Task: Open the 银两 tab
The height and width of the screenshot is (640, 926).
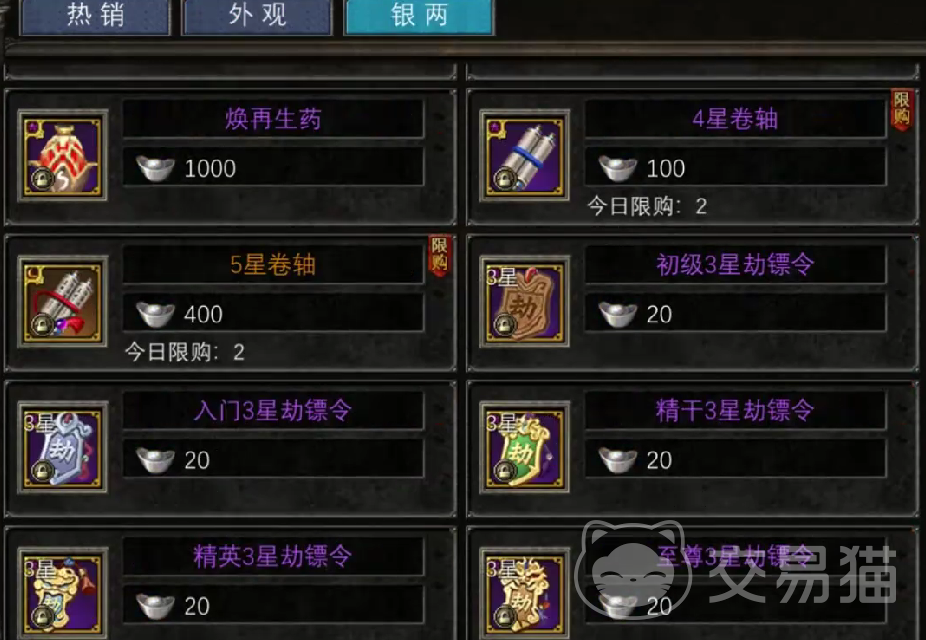Action: pyautogui.click(x=419, y=17)
